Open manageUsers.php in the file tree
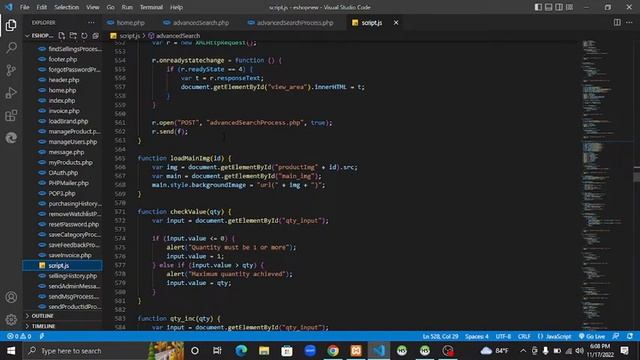 pos(73,142)
